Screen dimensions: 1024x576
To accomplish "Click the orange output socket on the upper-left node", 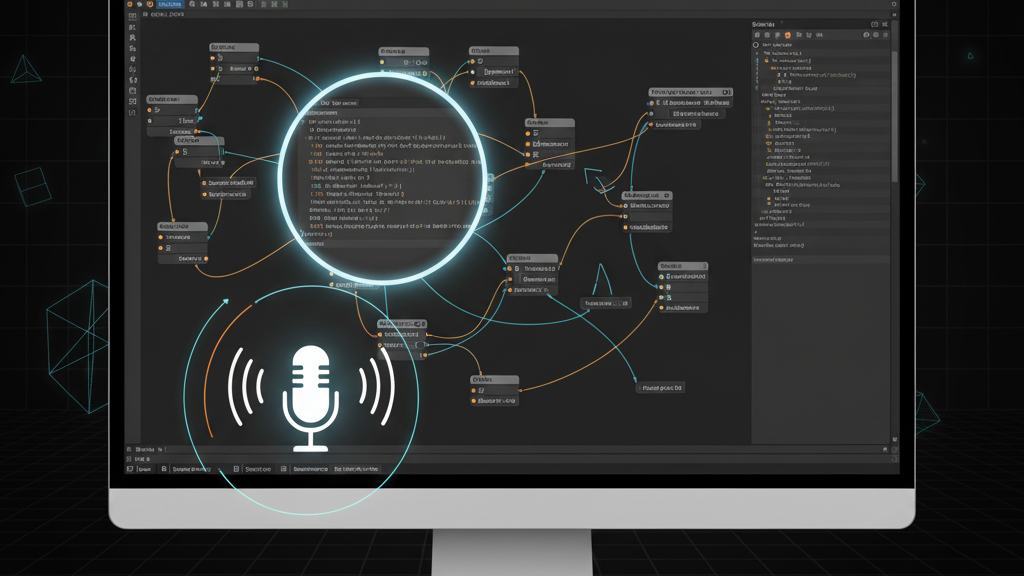I will pos(256,78).
